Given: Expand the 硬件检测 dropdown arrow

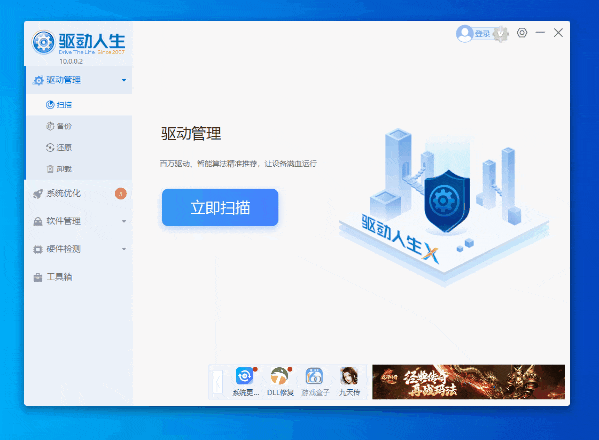Looking at the screenshot, I should pos(124,249).
